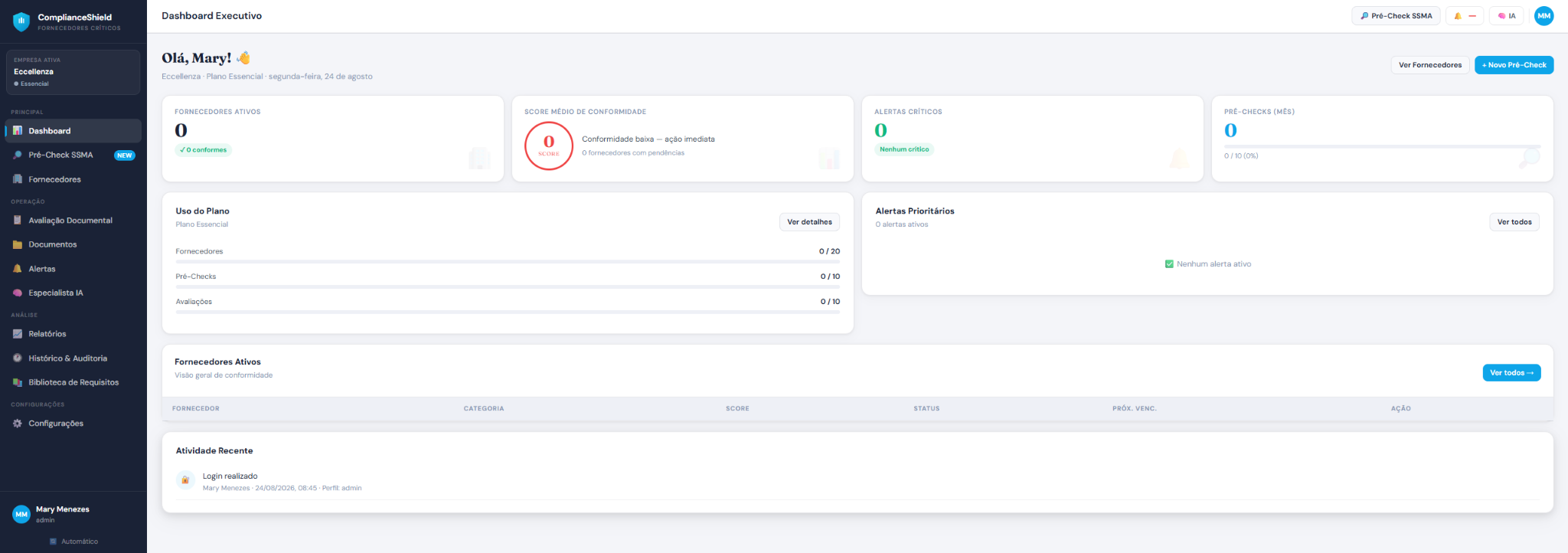Click the STATUS column header
1568x553 pixels.
[926, 409]
